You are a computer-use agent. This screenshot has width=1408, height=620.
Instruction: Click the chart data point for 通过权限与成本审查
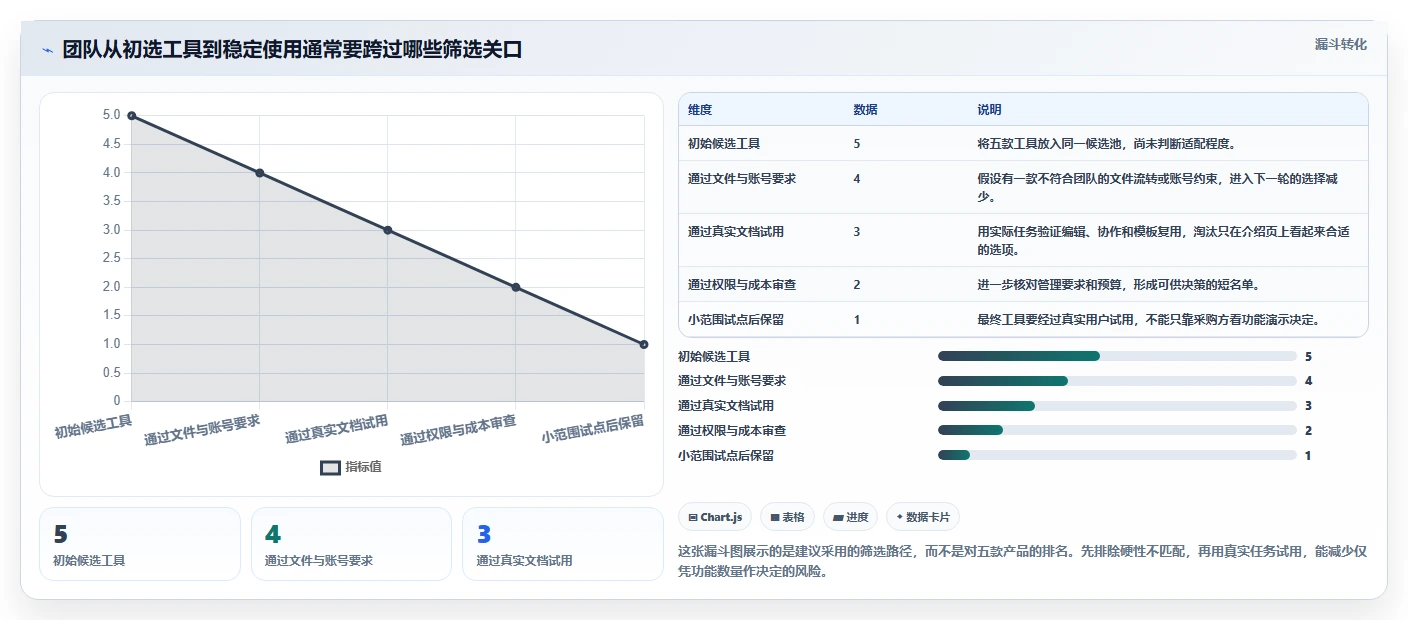tap(516, 287)
